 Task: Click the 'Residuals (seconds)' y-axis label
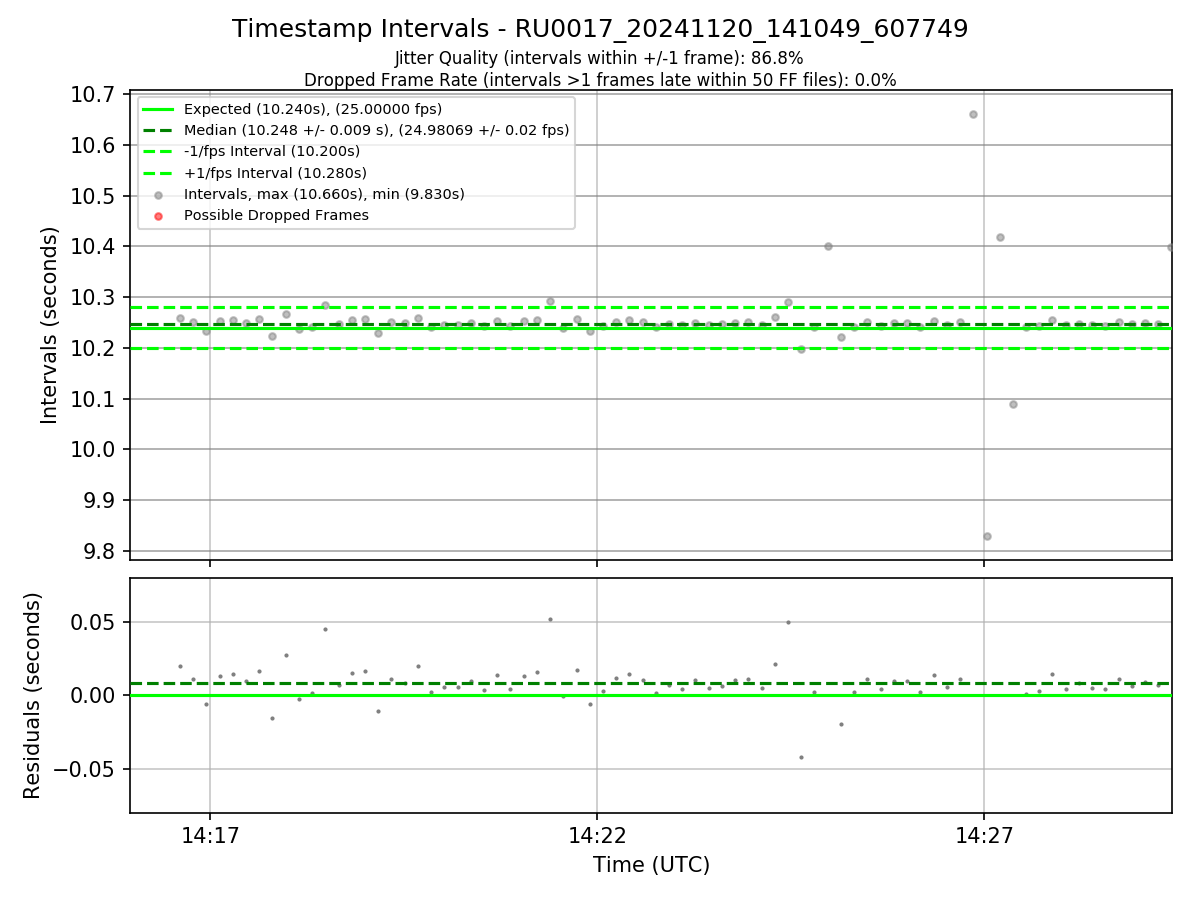[33, 695]
